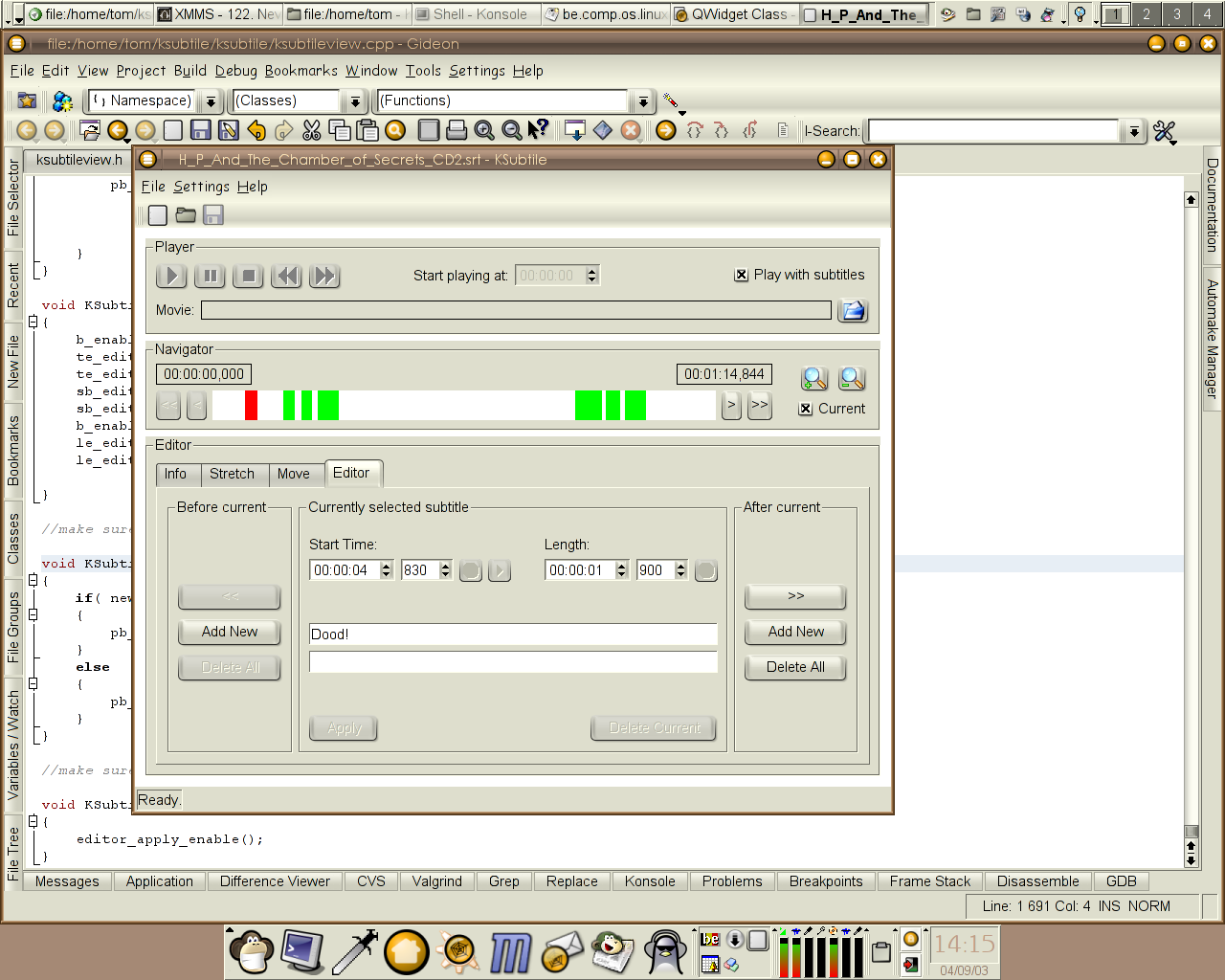Uncheck the Current checkbox in Navigator

(806, 409)
